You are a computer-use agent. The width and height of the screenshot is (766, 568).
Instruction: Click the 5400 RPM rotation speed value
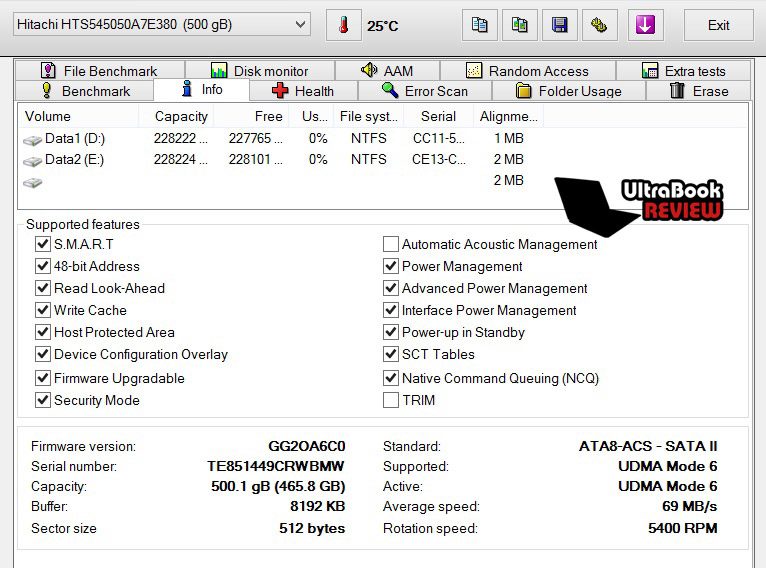click(682, 528)
